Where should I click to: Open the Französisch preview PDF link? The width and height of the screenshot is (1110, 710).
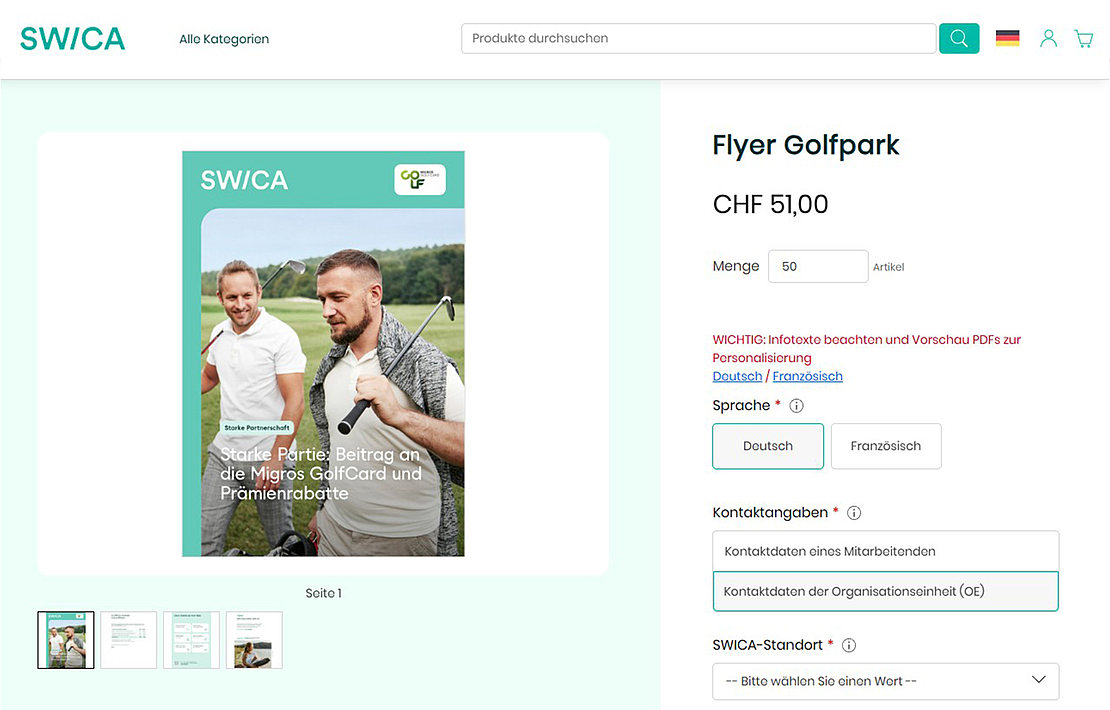pos(807,376)
